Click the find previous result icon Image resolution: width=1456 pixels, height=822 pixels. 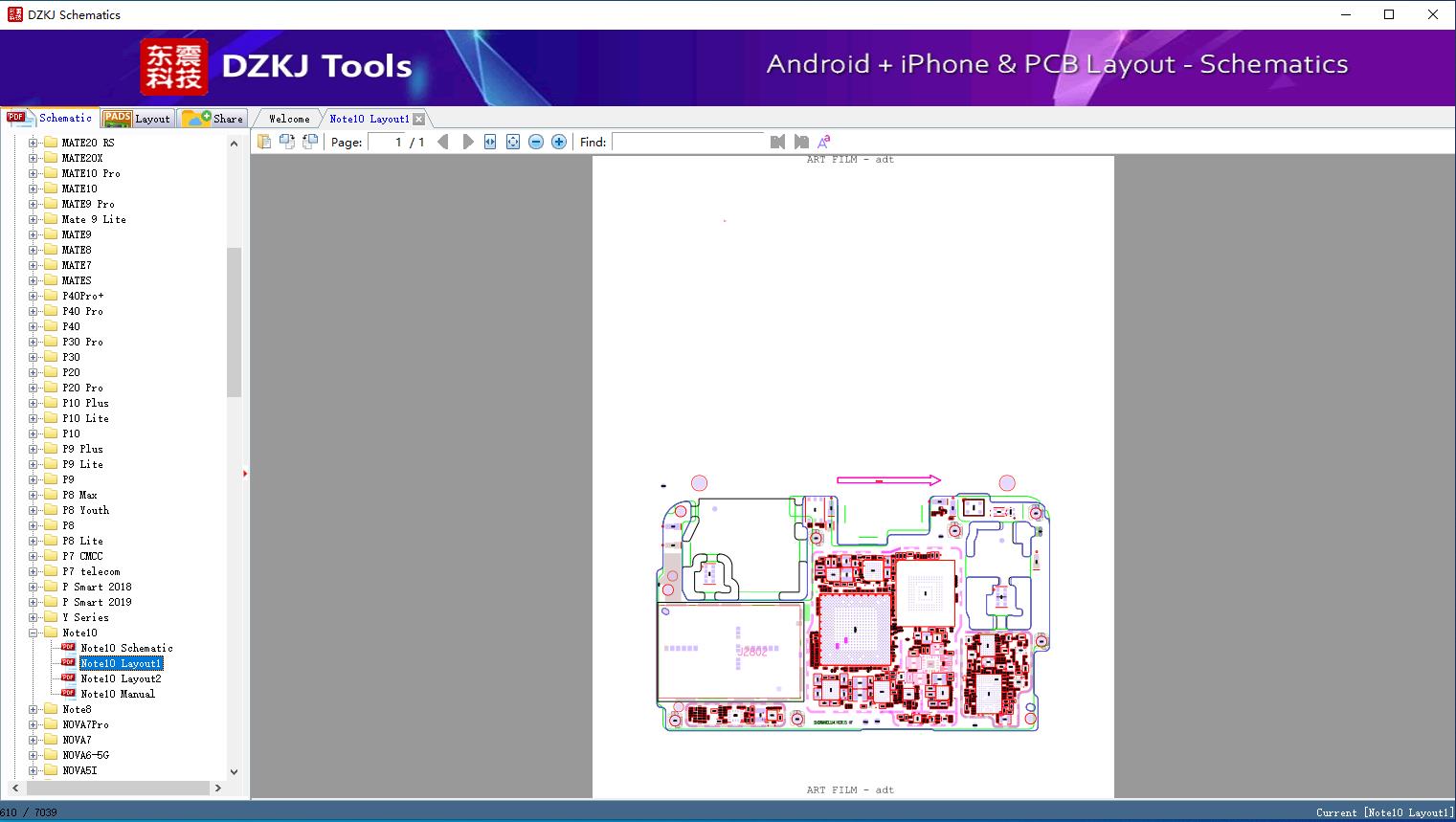coord(777,142)
